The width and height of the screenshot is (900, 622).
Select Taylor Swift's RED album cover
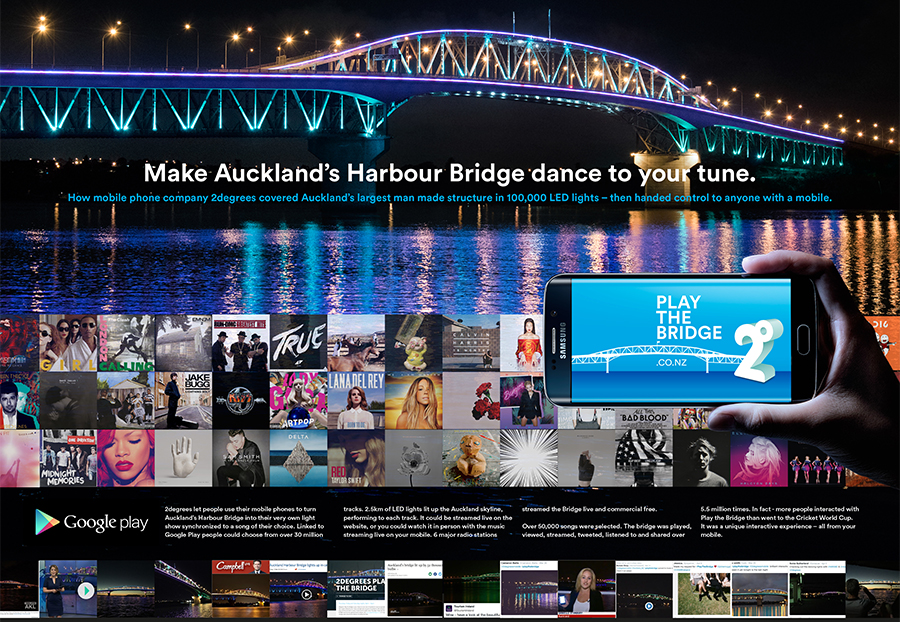[x=355, y=458]
